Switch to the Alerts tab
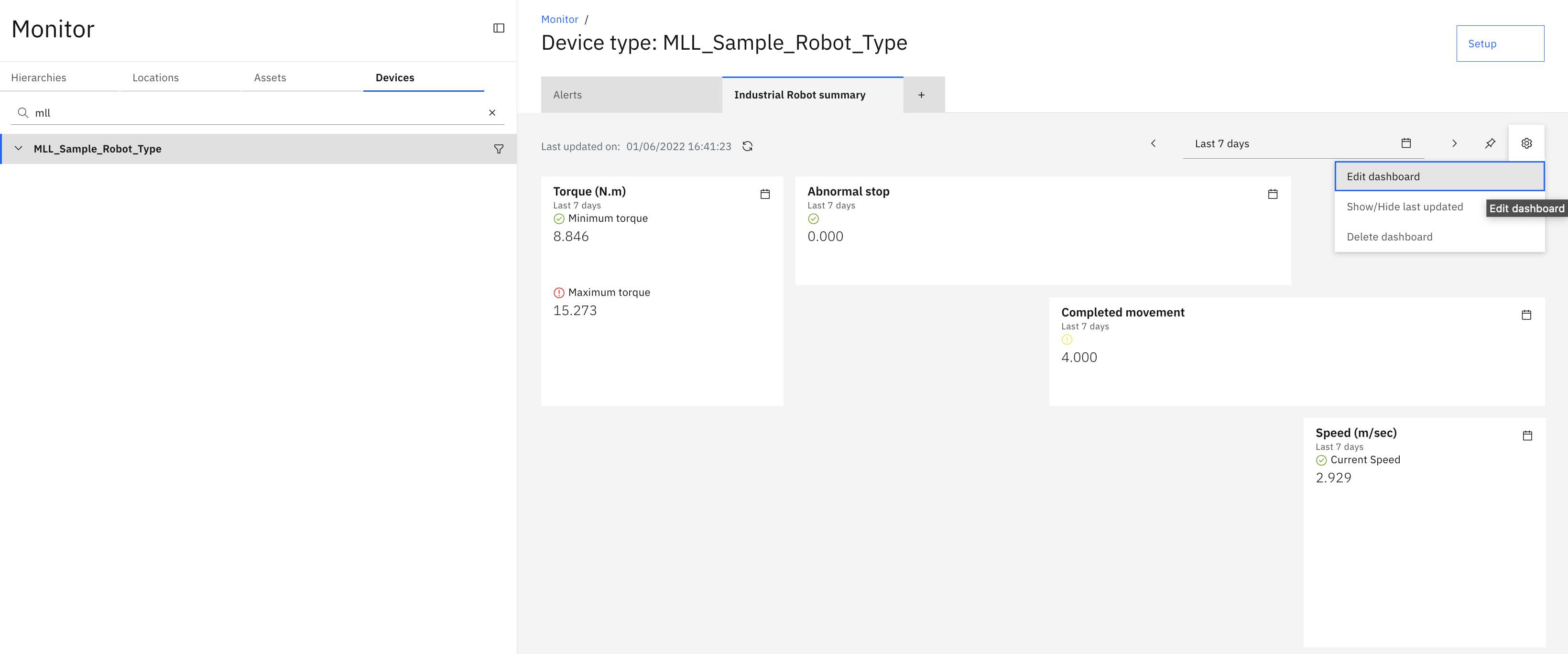This screenshot has width=1568, height=654. click(x=631, y=95)
